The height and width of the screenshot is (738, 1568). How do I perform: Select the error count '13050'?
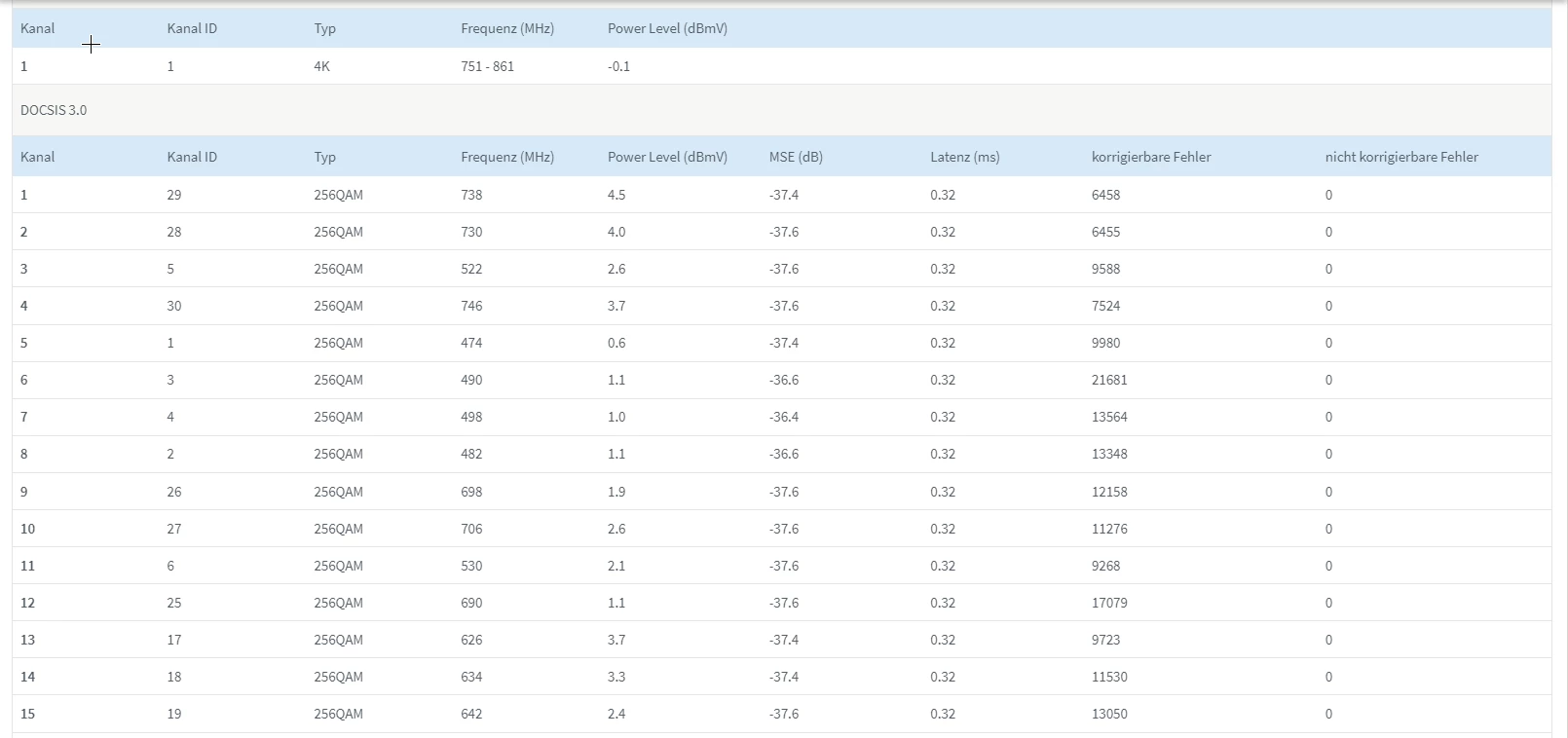click(1109, 714)
